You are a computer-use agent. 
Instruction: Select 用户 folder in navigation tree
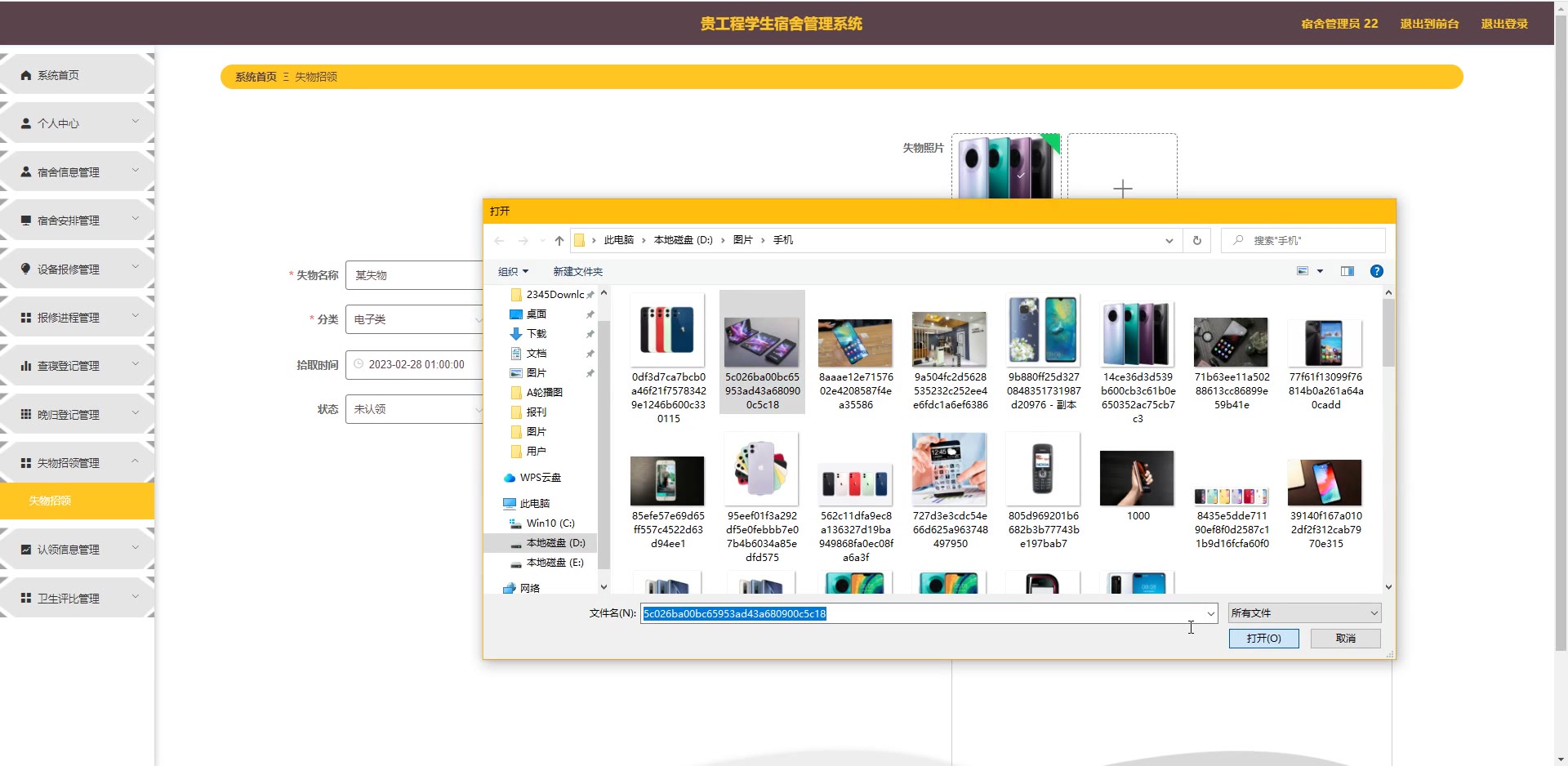click(536, 451)
